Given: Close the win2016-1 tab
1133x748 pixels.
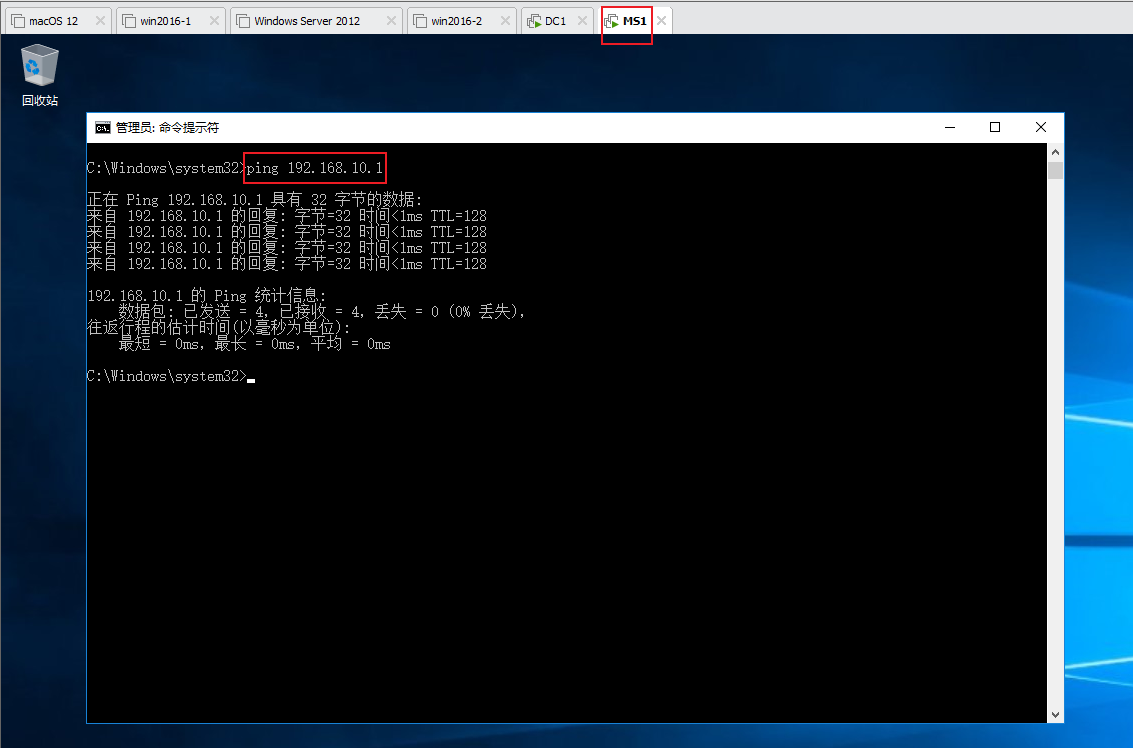Looking at the screenshot, I should pyautogui.click(x=215, y=21).
